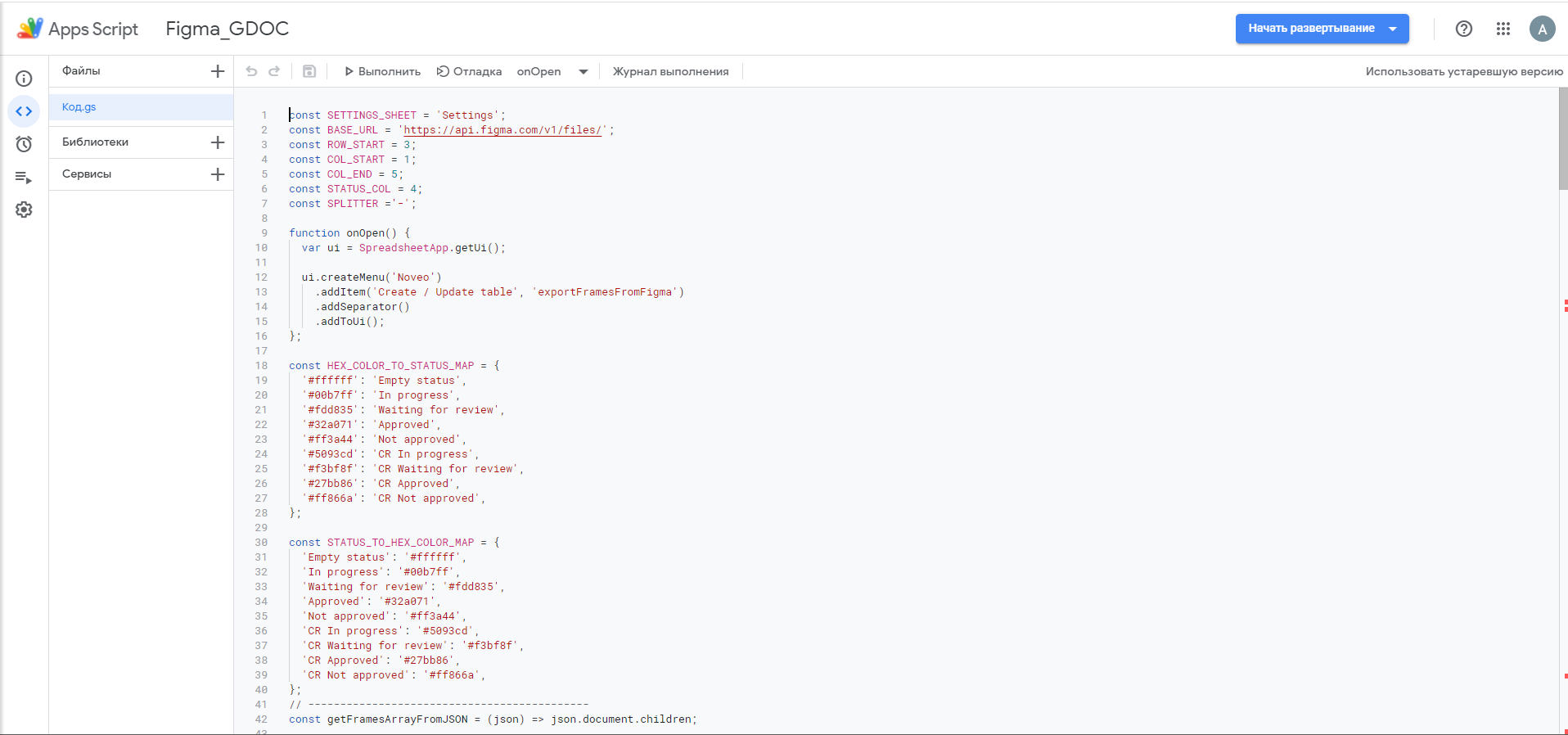The height and width of the screenshot is (735, 1568).
Task: Open the Google apps grid icon
Action: click(x=1503, y=29)
